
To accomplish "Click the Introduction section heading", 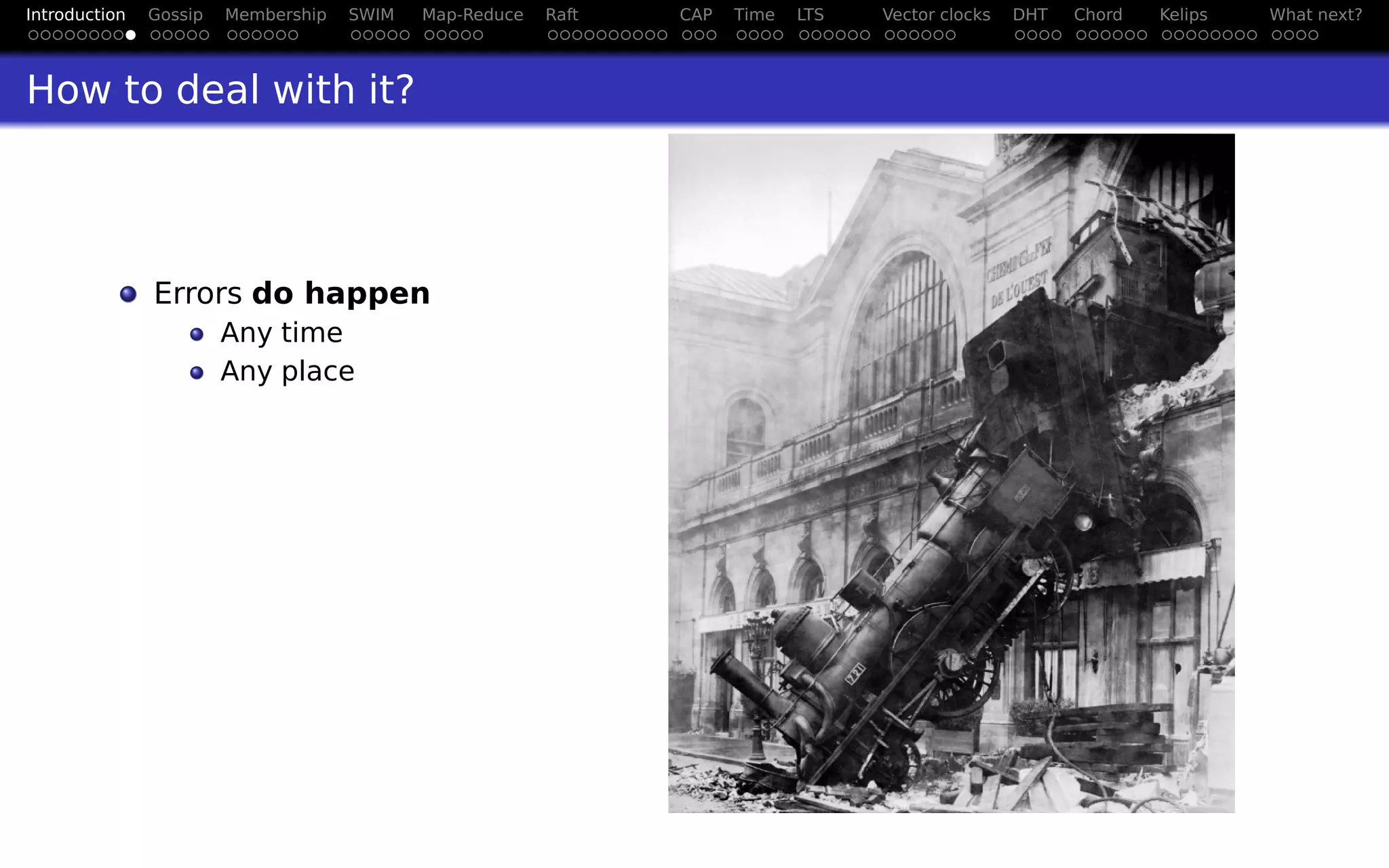I will pyautogui.click(x=75, y=14).
